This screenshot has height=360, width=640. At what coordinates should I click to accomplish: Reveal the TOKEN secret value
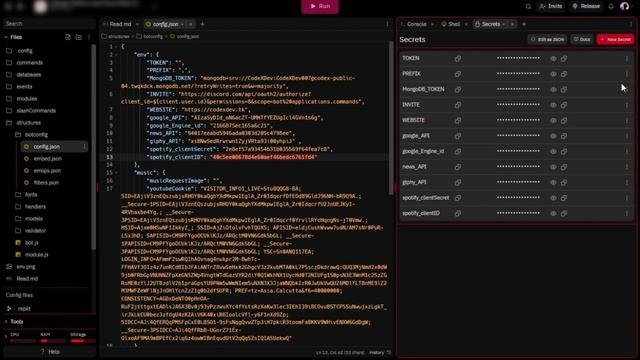(x=553, y=58)
